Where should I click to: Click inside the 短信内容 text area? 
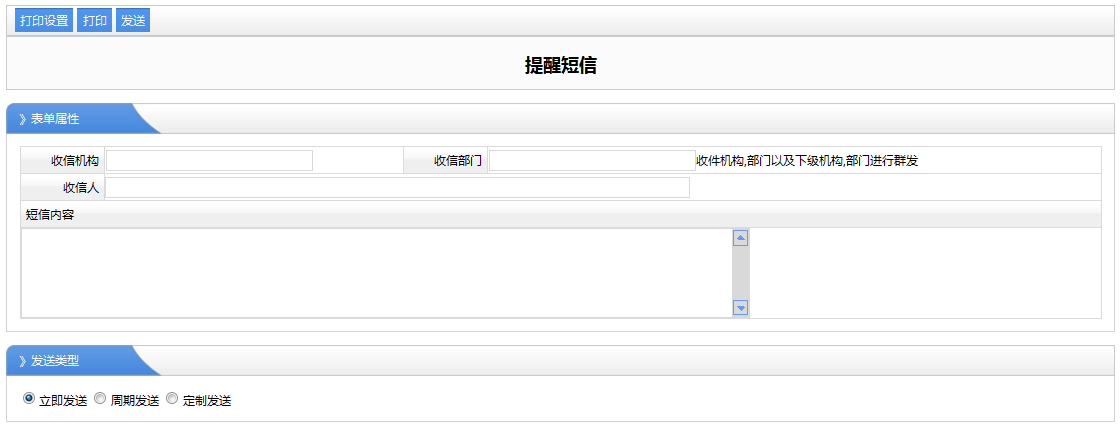(376, 273)
